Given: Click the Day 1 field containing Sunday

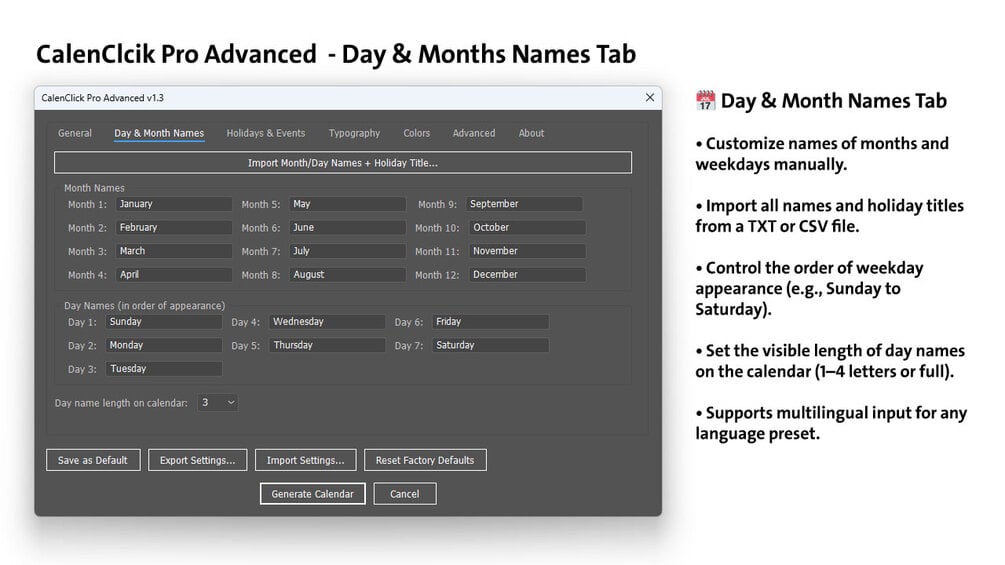Looking at the screenshot, I should (x=164, y=322).
